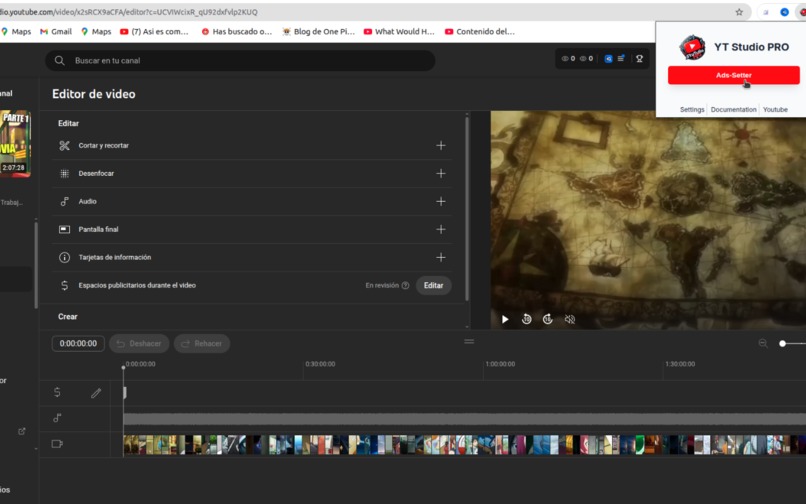Click the Rehacer redo button
The height and width of the screenshot is (504, 806).
pos(202,344)
